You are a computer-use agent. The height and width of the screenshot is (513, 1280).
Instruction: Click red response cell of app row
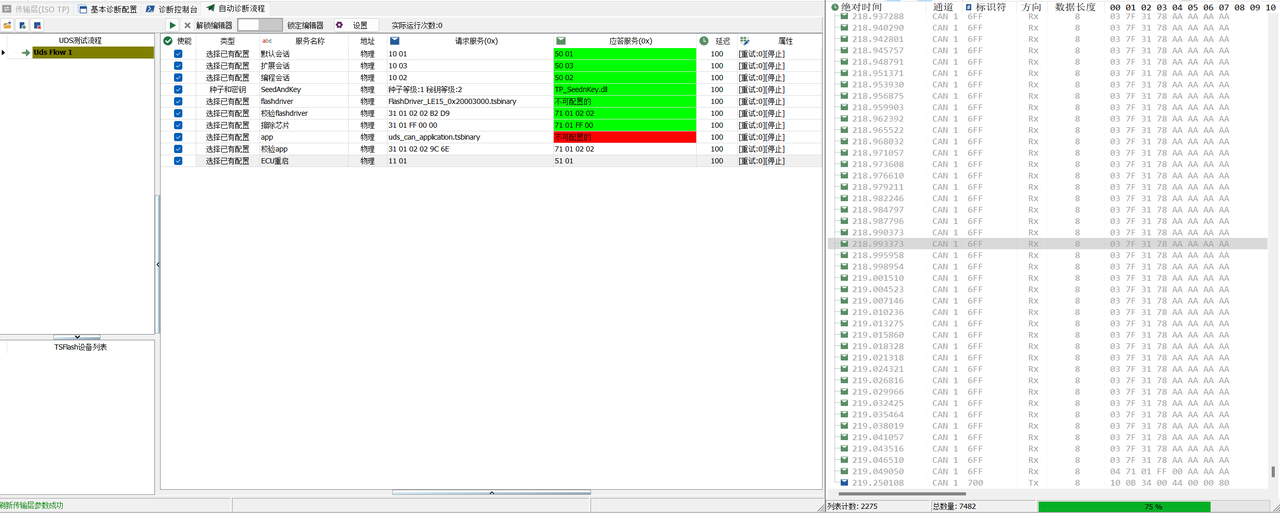(x=624, y=137)
